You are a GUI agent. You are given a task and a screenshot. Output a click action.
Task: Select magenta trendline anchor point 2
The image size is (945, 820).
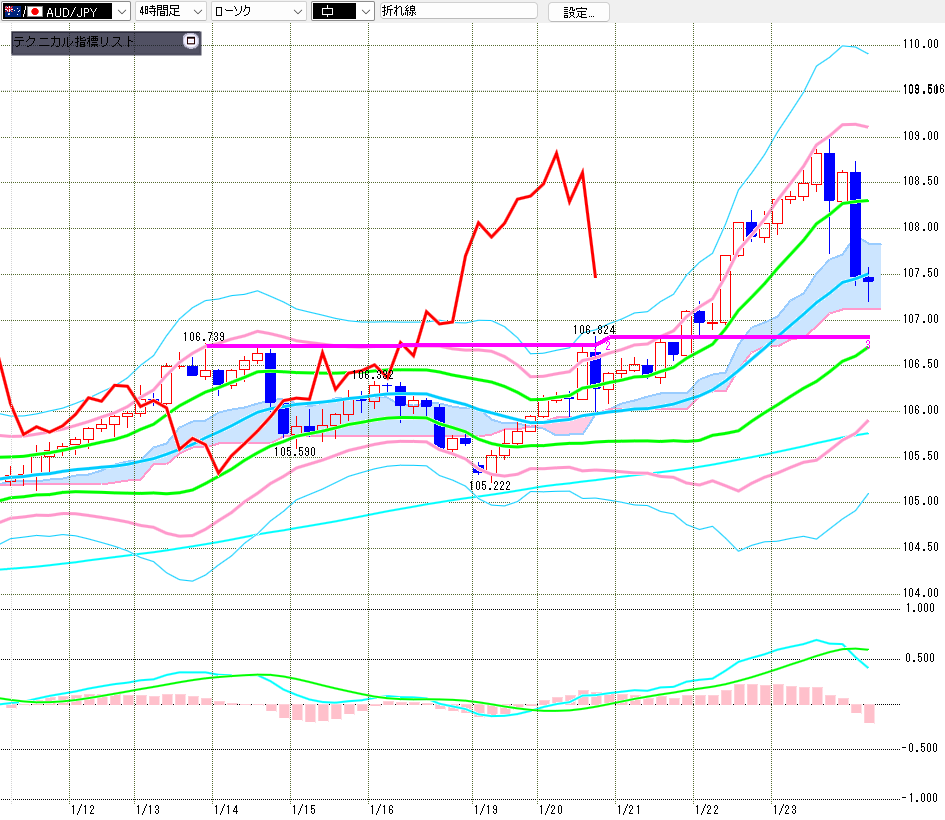click(x=607, y=345)
